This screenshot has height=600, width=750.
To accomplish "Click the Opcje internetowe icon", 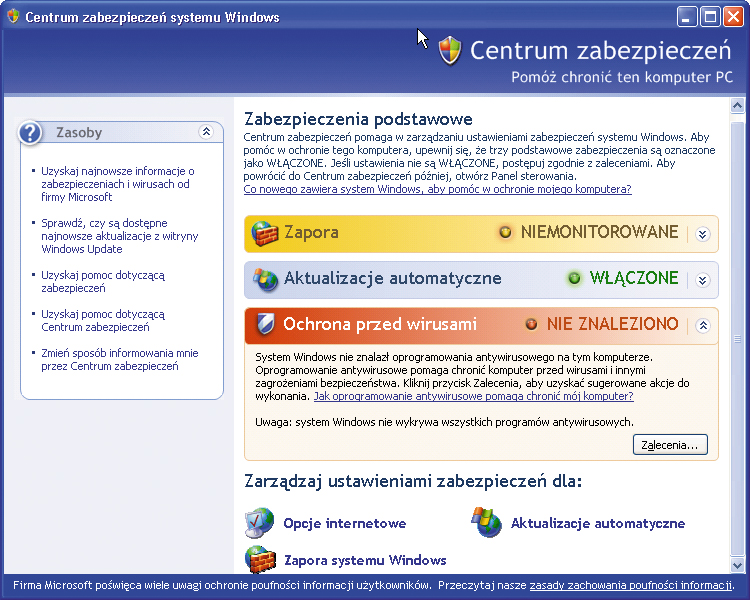I will pos(260,523).
